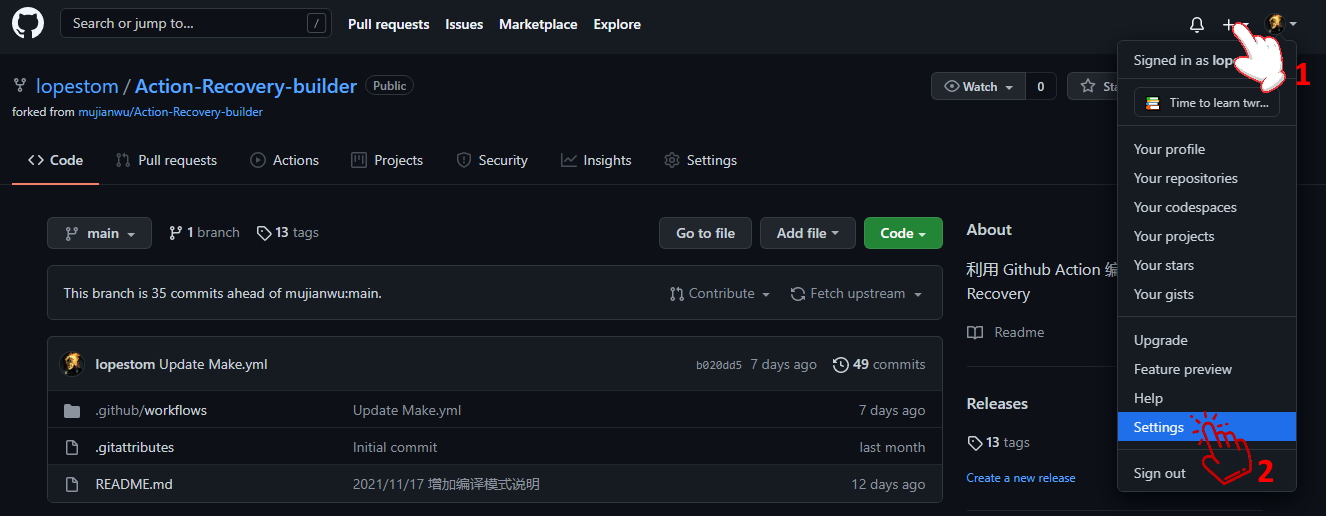1326x516 pixels.
Task: Select Your gists in user menu
Action: pyautogui.click(x=1207, y=294)
